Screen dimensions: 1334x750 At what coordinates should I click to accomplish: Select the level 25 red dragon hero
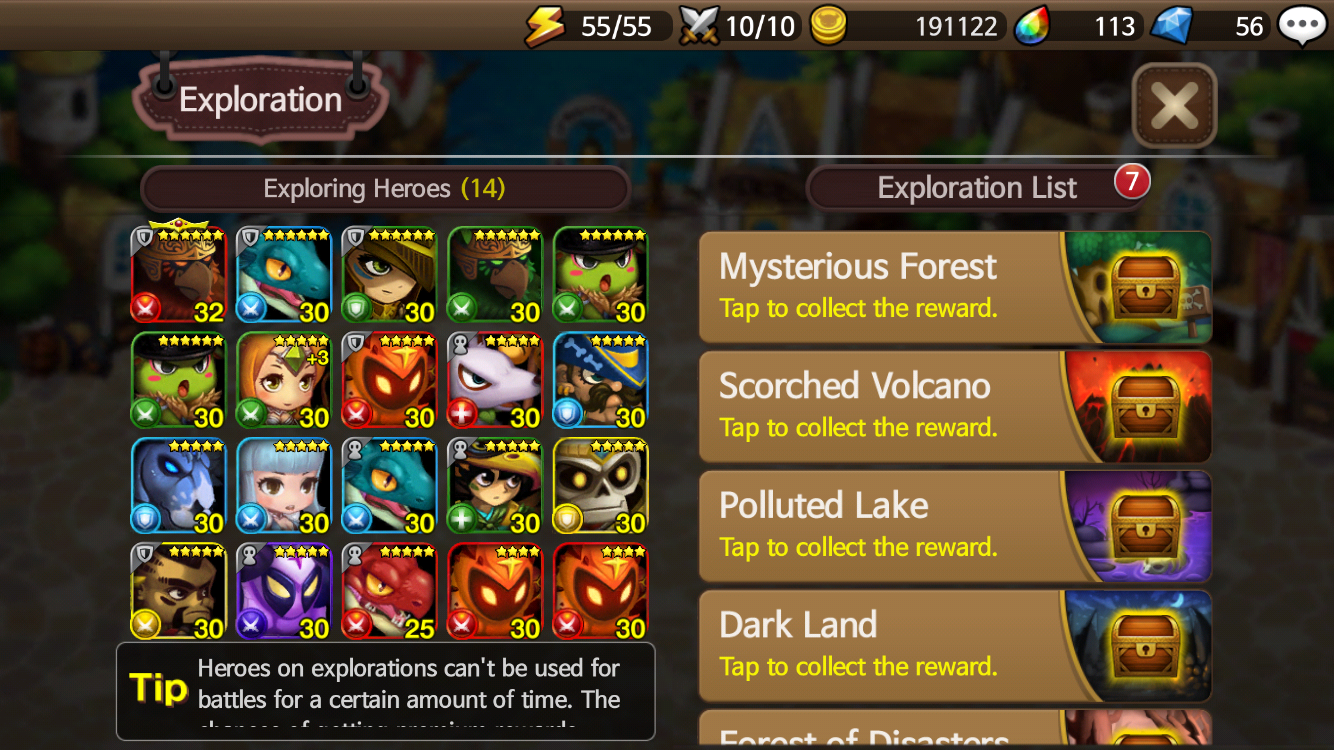click(390, 592)
